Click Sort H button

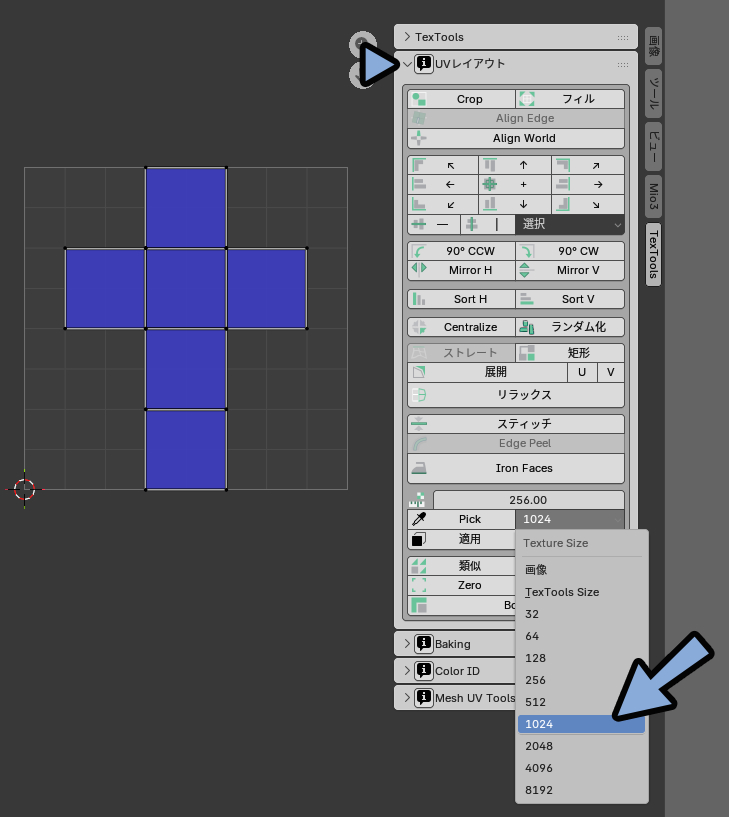pos(460,299)
